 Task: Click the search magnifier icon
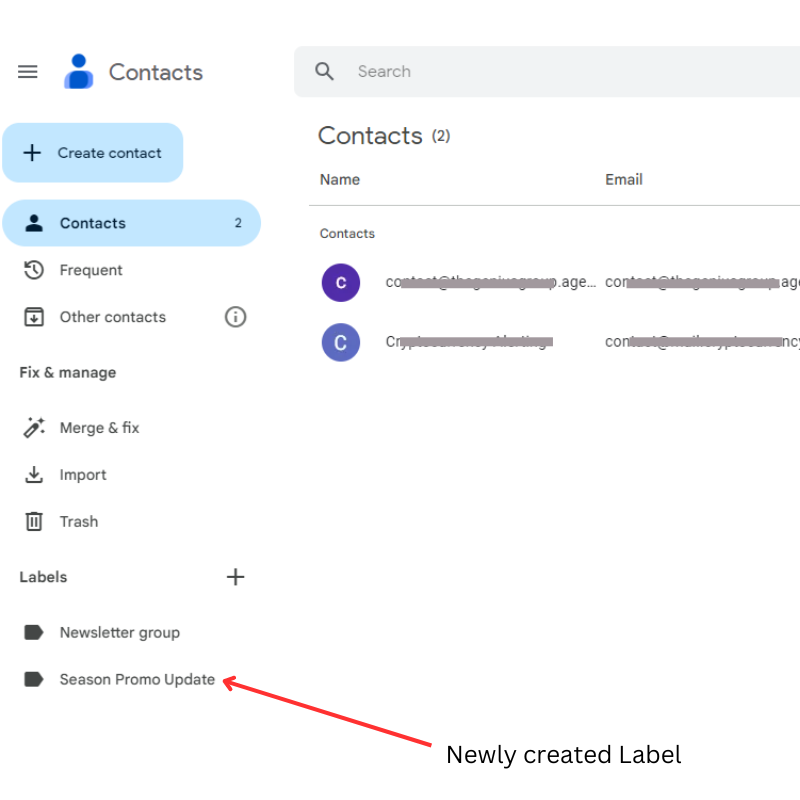[x=324, y=71]
